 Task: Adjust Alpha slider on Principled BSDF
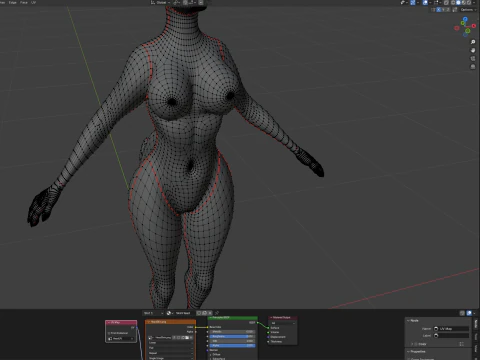[232, 346]
